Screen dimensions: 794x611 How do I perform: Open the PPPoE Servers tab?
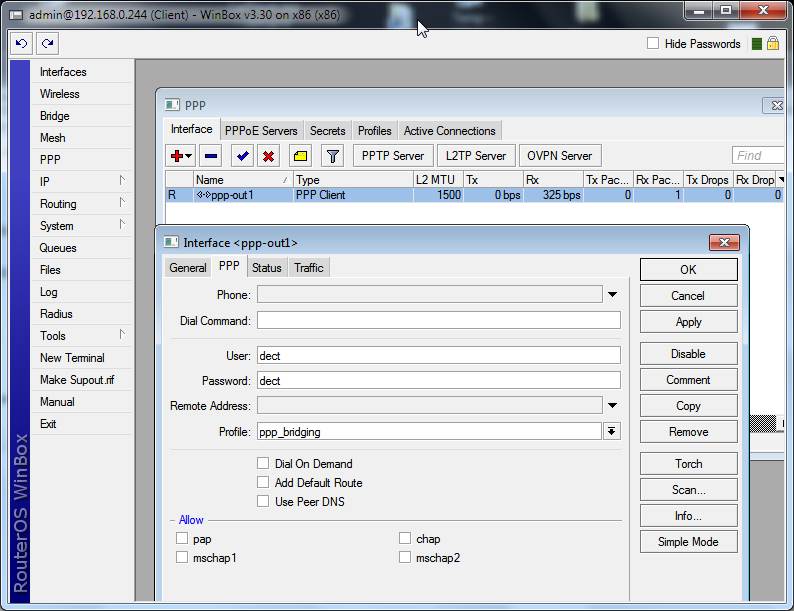click(261, 131)
